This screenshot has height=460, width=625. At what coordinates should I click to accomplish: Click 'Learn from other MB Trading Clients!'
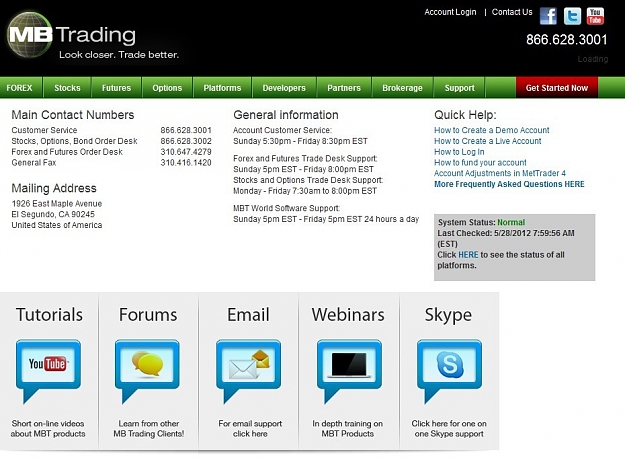149,429
